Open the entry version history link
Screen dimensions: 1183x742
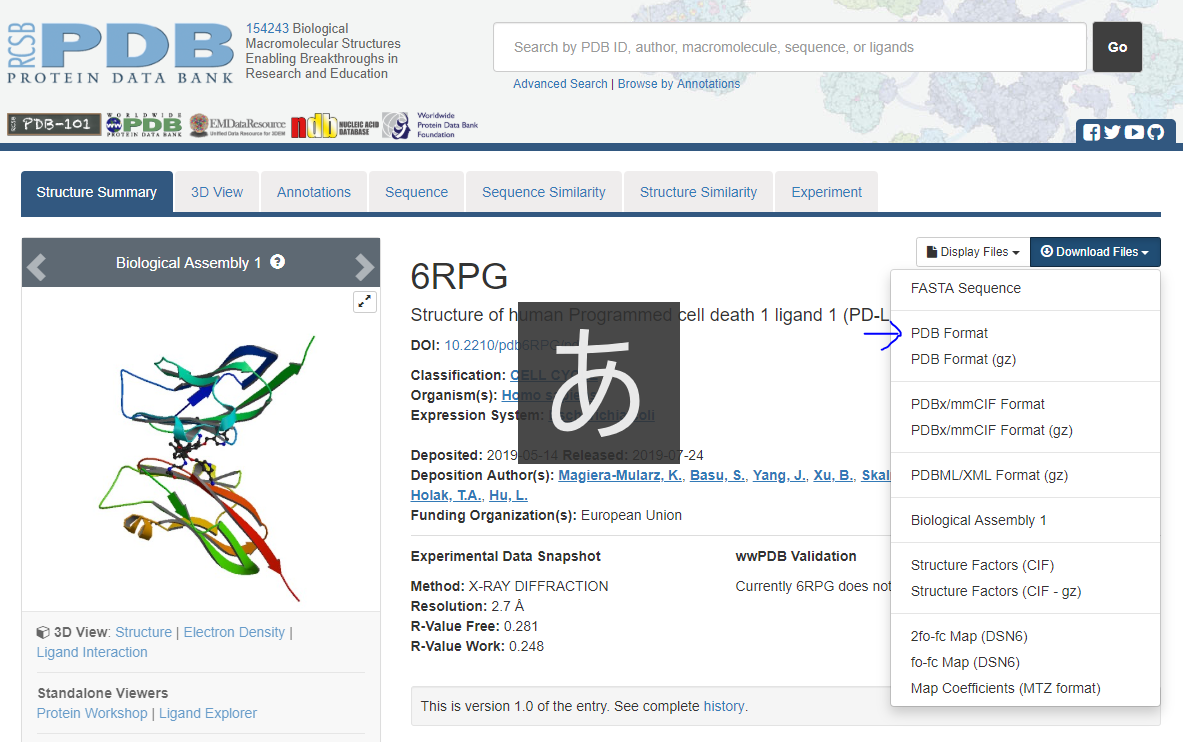724,707
